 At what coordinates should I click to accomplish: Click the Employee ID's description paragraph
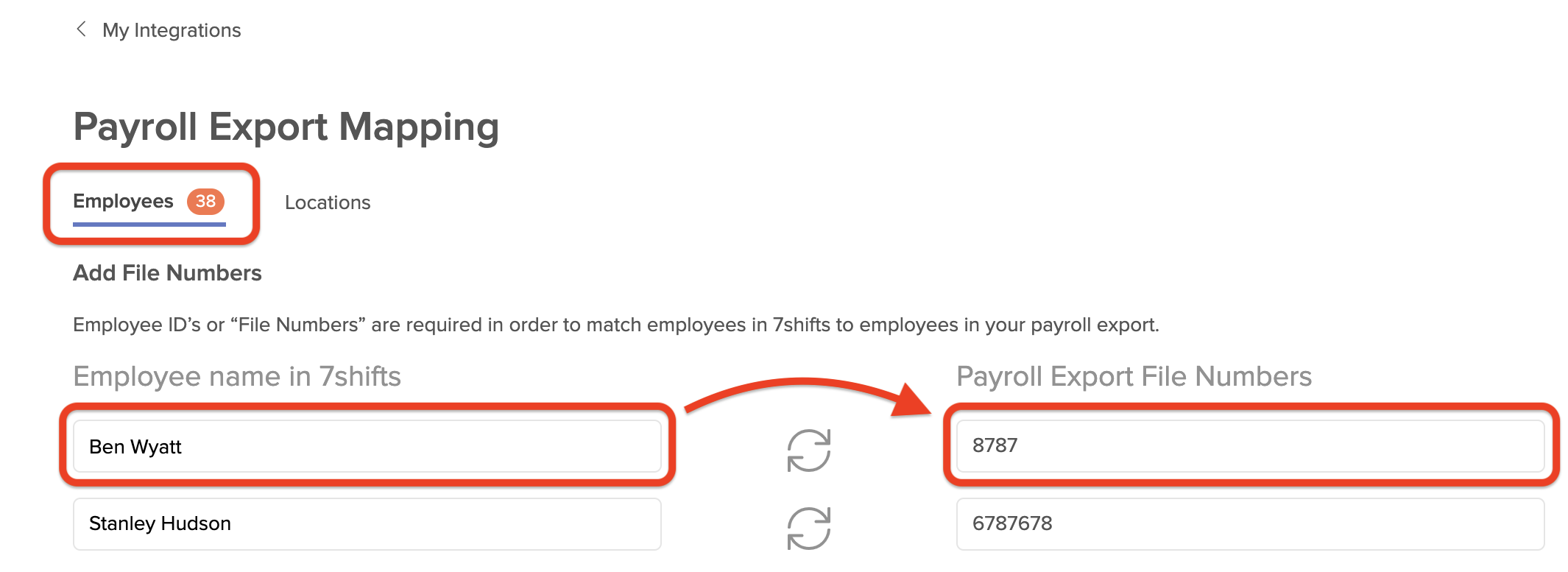[x=616, y=325]
